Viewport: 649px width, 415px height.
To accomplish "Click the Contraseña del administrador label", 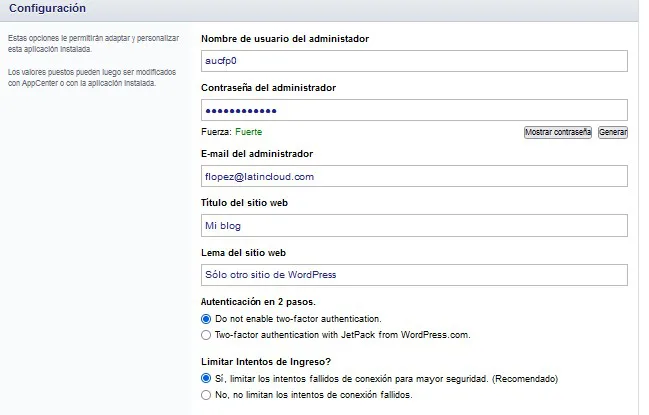I will tap(268, 87).
